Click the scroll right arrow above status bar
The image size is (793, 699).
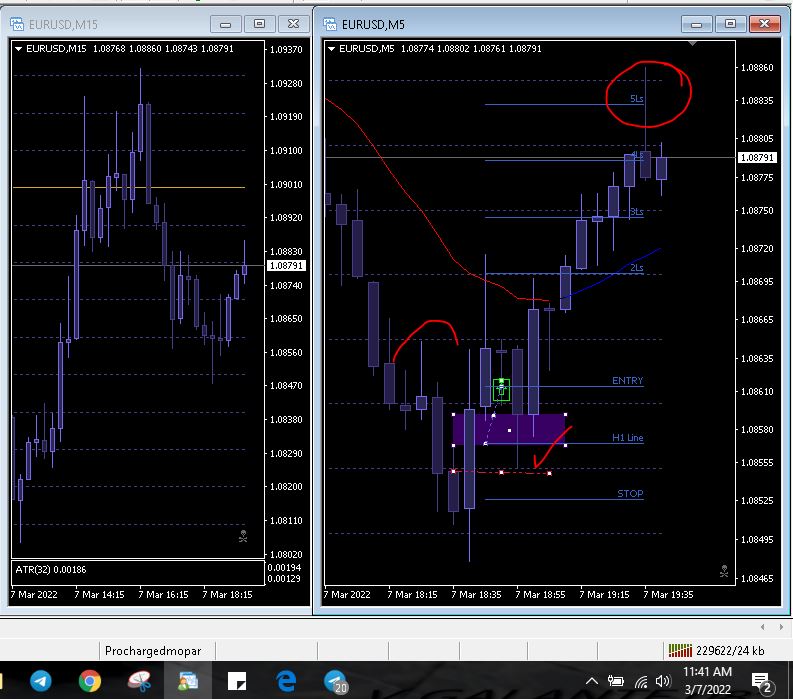point(781,627)
